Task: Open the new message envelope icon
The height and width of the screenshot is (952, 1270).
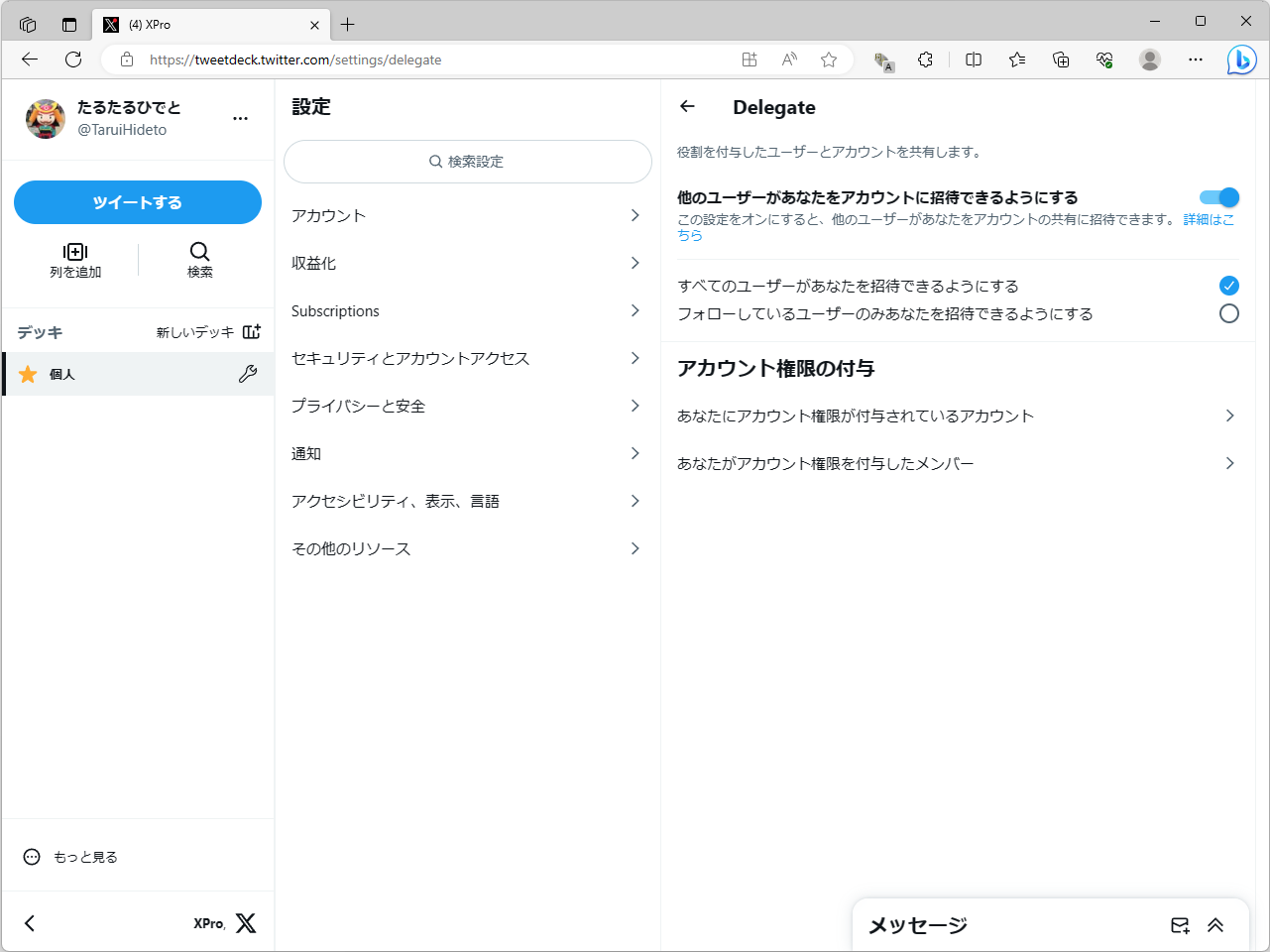Action: click(1179, 925)
